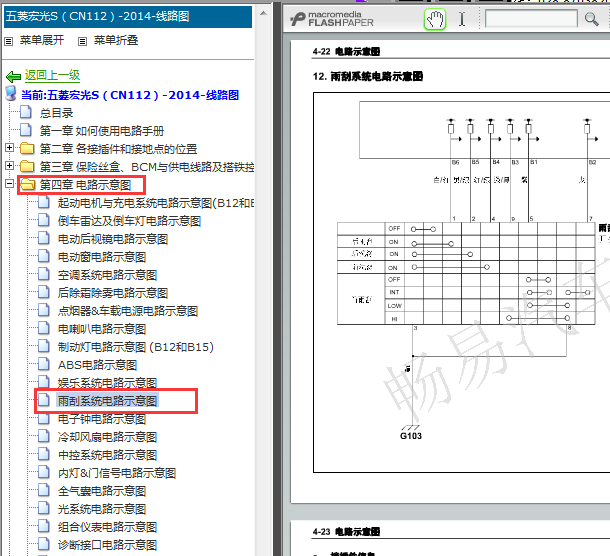This screenshot has width=610, height=556.
Task: Select the FlashPaper hand pan tool
Action: 435,19
